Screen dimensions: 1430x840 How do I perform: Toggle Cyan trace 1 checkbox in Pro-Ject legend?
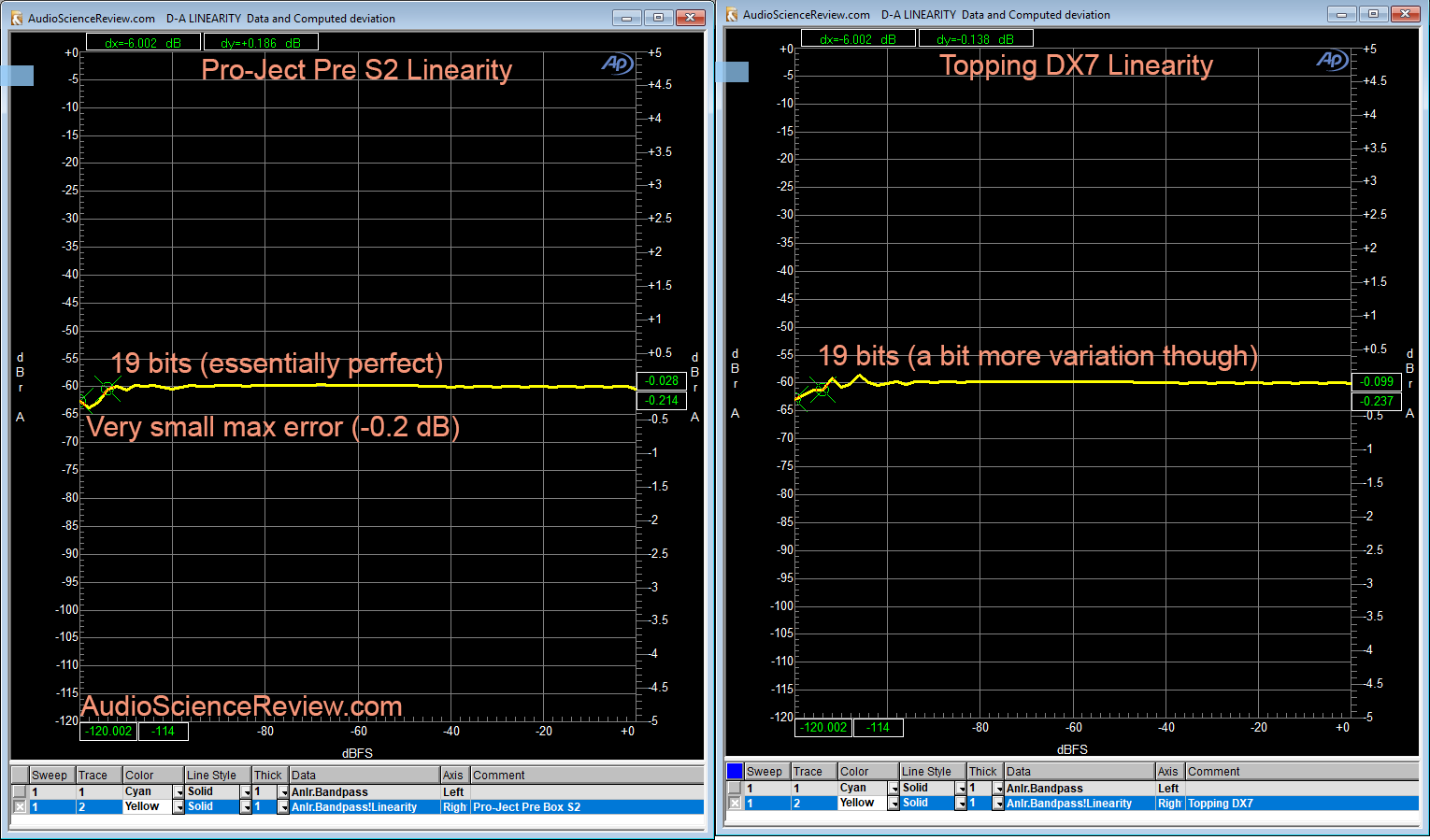point(20,791)
